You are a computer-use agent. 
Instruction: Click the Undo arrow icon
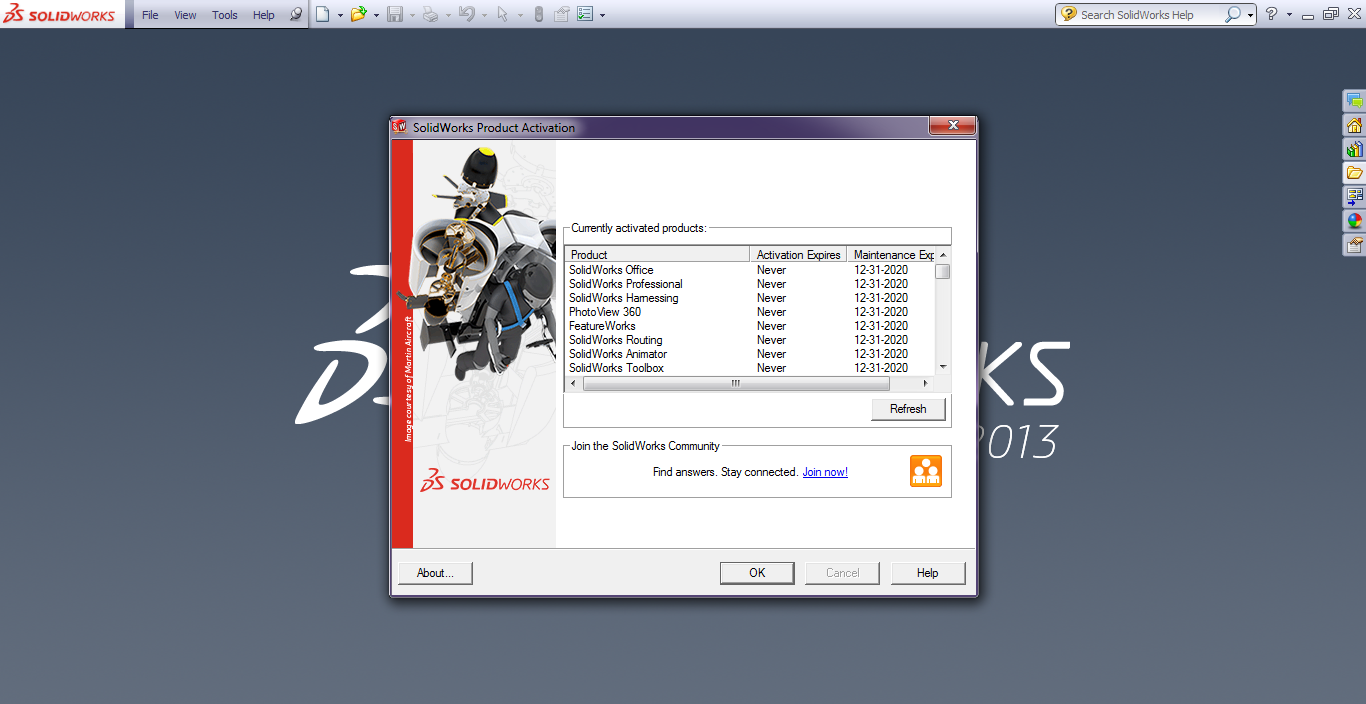point(466,14)
